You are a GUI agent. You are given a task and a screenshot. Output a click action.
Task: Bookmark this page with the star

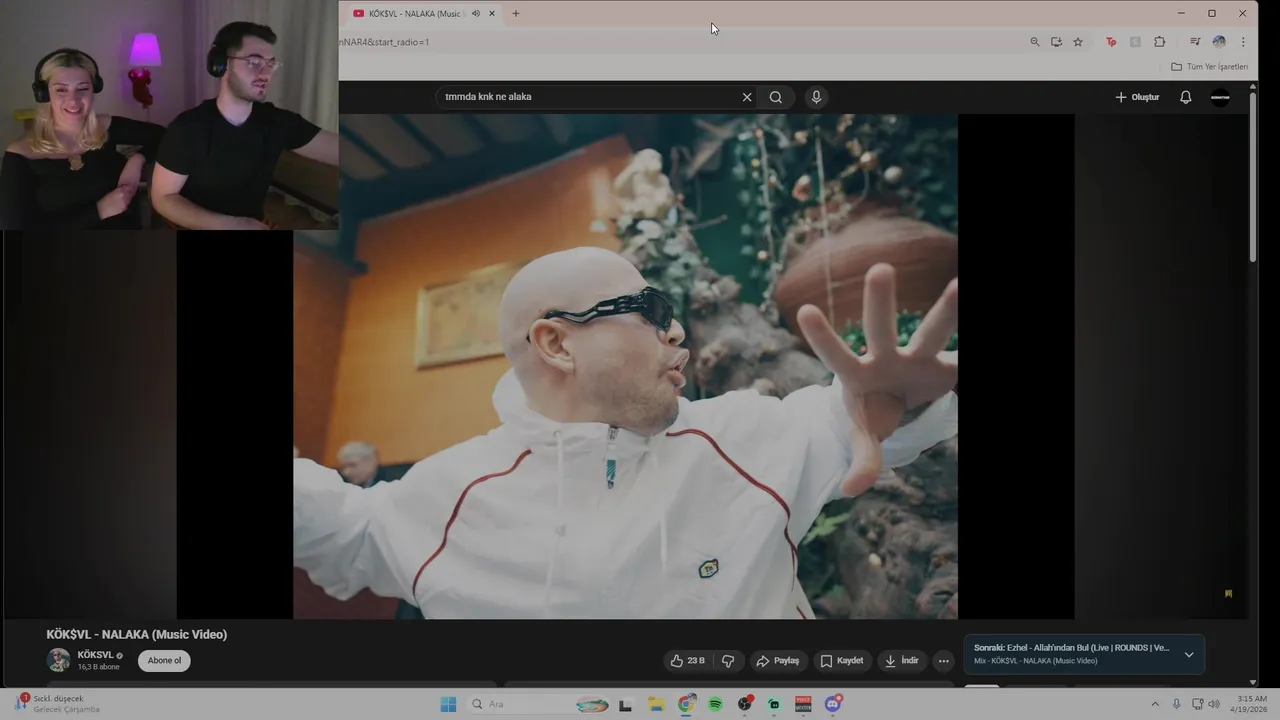tap(1078, 42)
